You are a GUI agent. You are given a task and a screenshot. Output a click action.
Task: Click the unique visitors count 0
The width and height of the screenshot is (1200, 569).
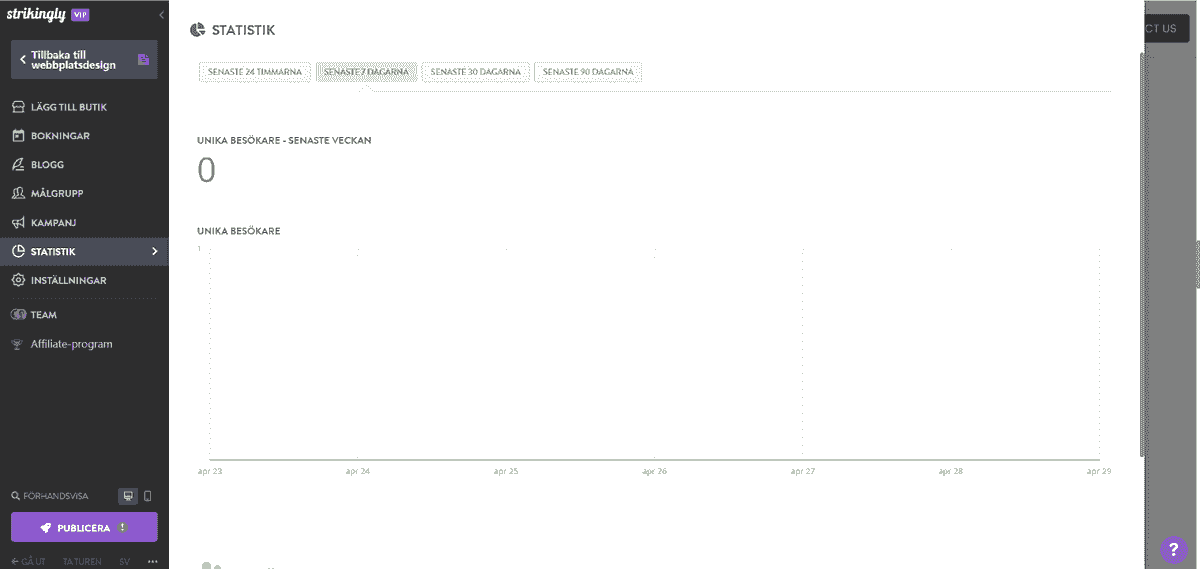206,170
